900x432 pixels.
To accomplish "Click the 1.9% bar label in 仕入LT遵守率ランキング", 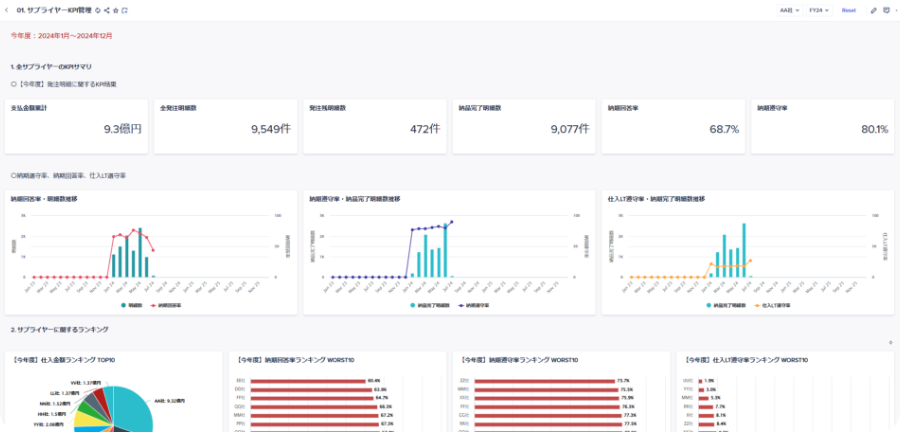I will [x=709, y=380].
